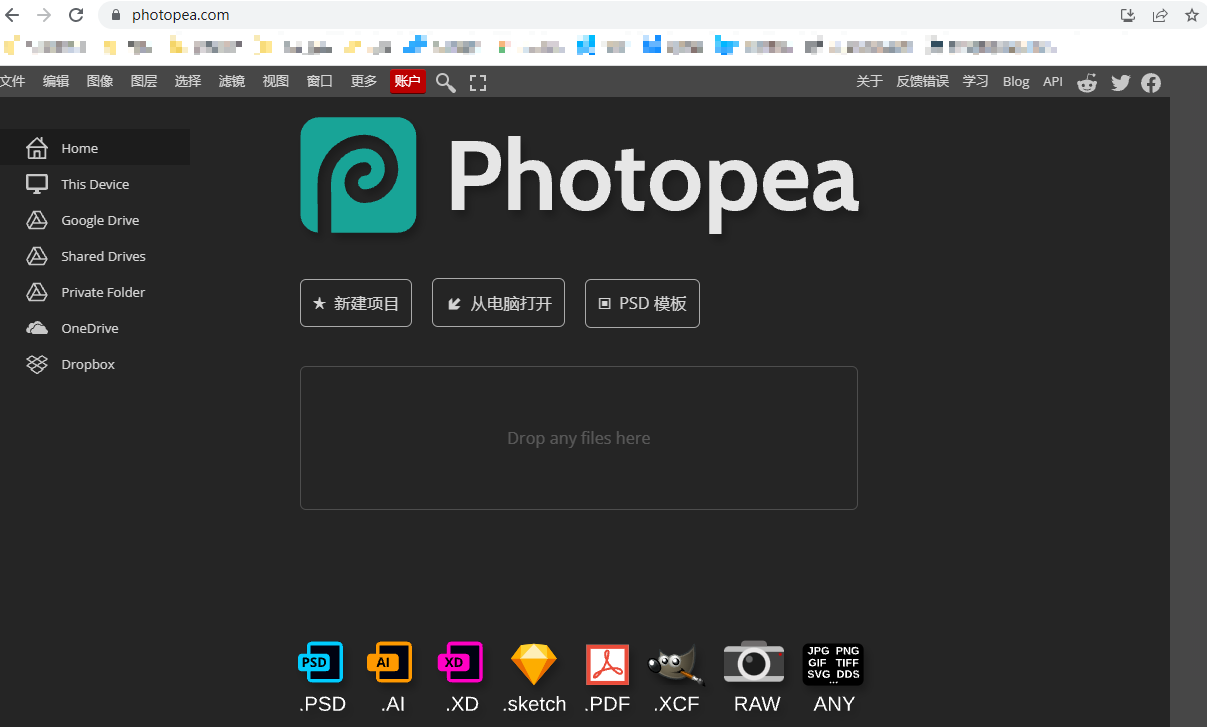The height and width of the screenshot is (727, 1207).
Task: Open the 更多 menu
Action: point(364,82)
